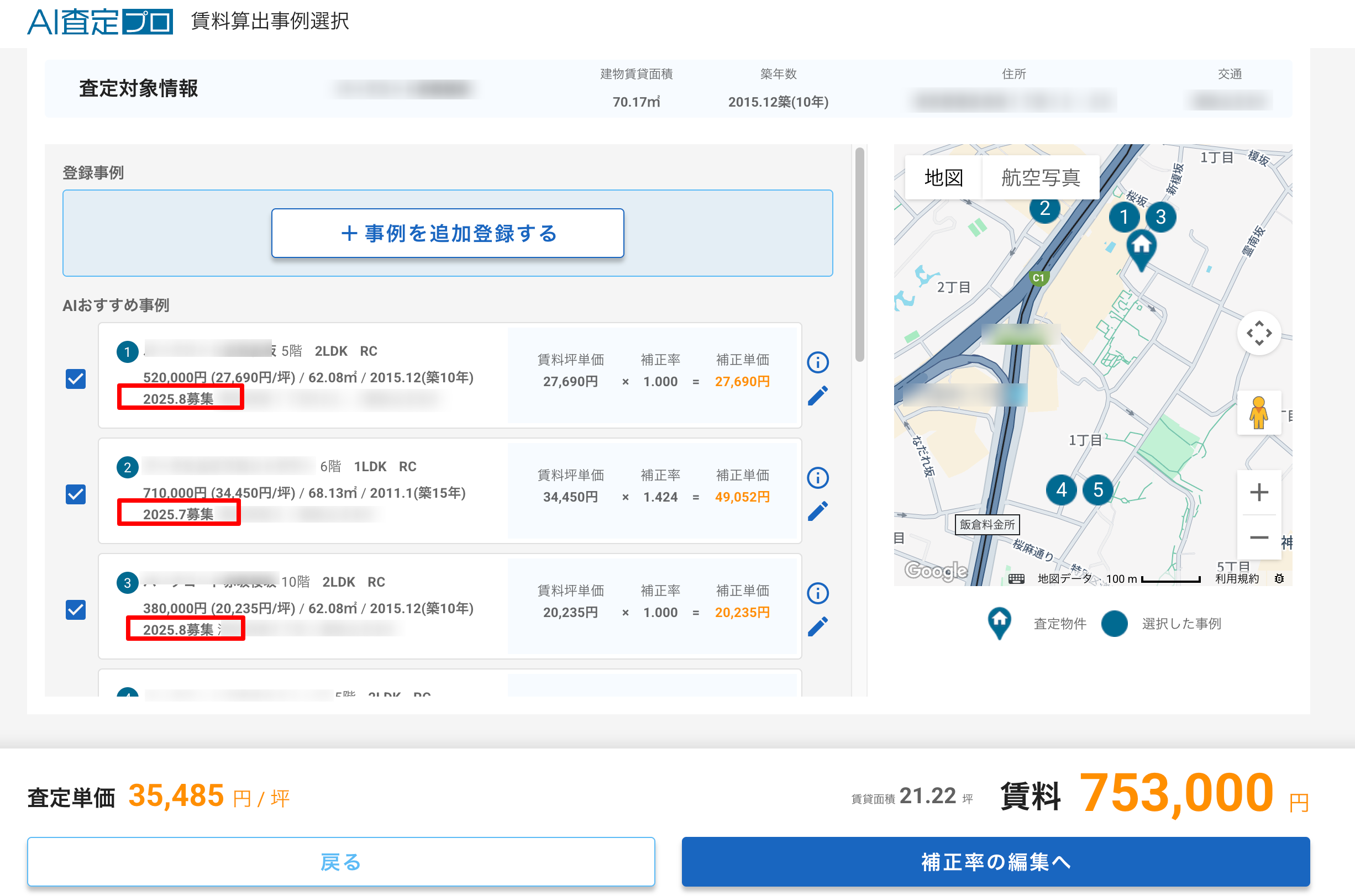Open info icon for case 3
The image size is (1355, 896).
[x=817, y=593]
